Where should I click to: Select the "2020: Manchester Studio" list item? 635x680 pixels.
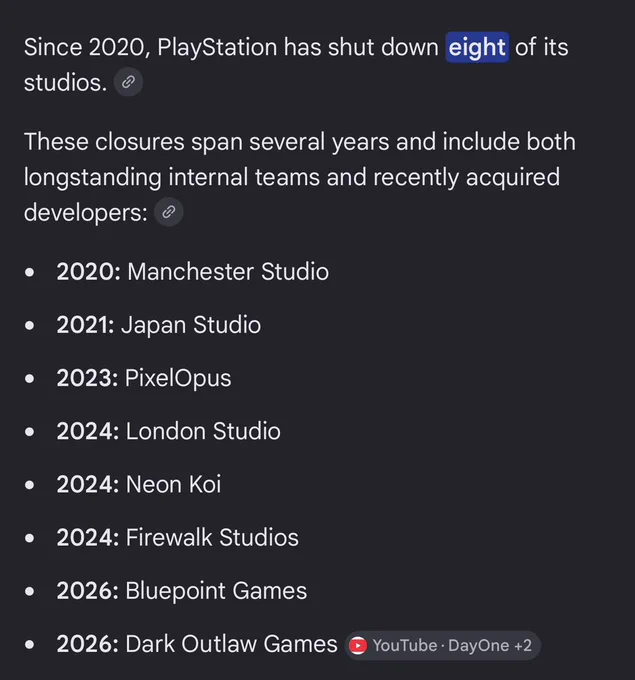(193, 272)
